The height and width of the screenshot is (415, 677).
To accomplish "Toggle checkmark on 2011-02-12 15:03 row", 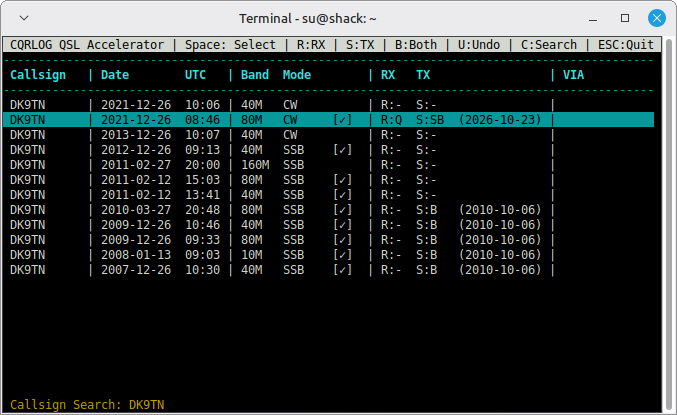I will (342, 180).
